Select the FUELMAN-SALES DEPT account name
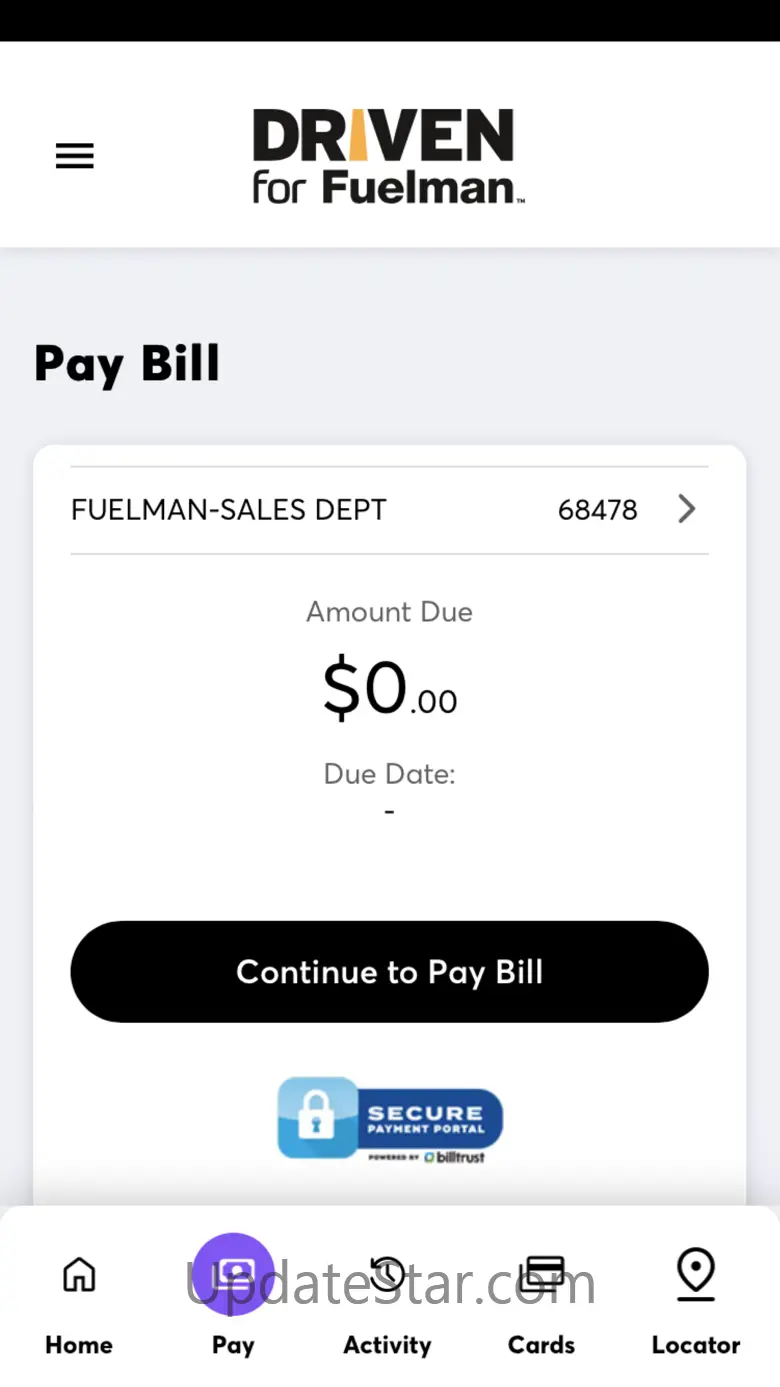The image size is (780, 1387). tap(228, 510)
